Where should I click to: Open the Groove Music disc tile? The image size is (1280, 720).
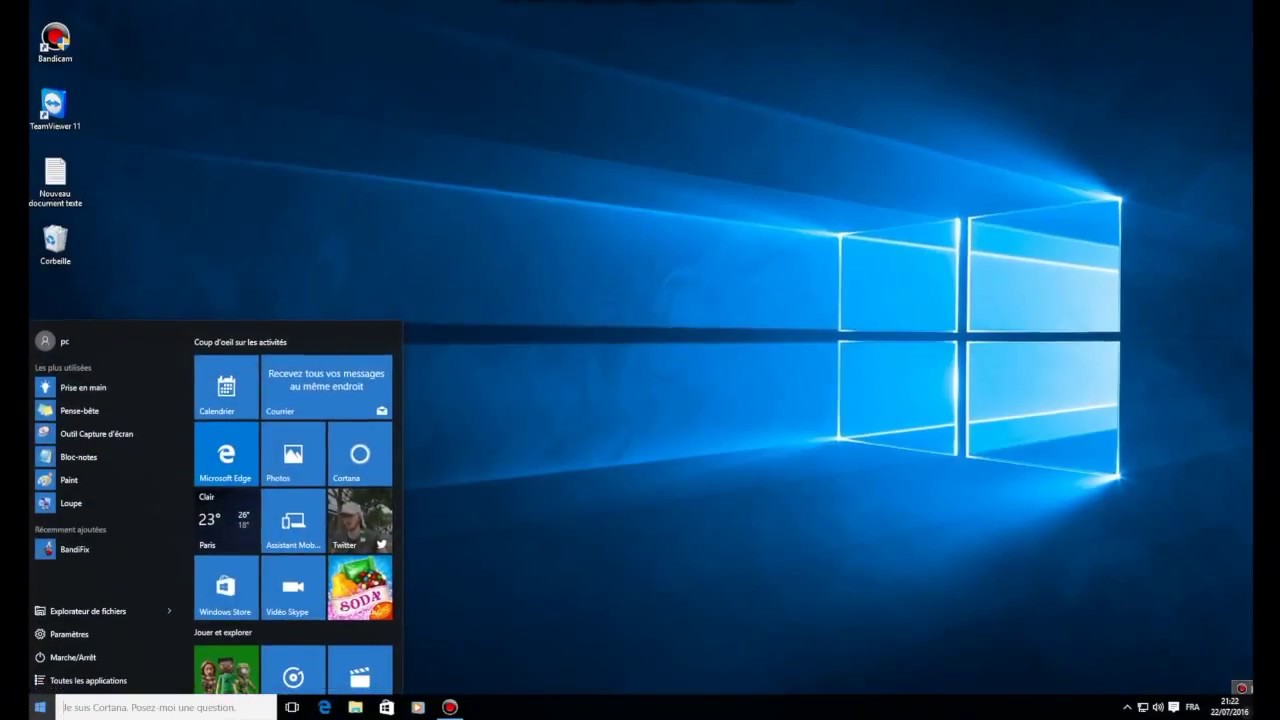[293, 669]
